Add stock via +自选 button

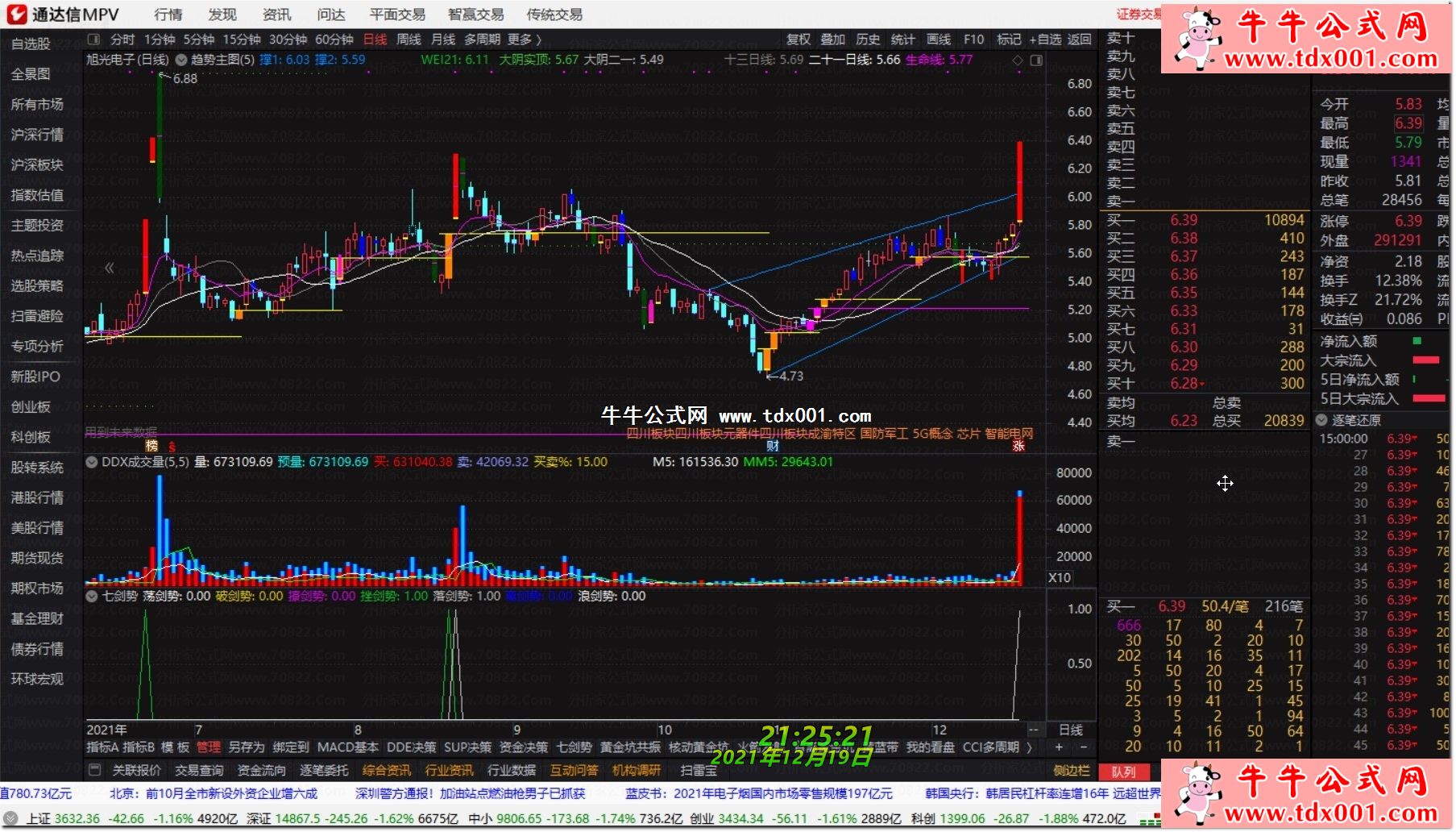[1045, 39]
